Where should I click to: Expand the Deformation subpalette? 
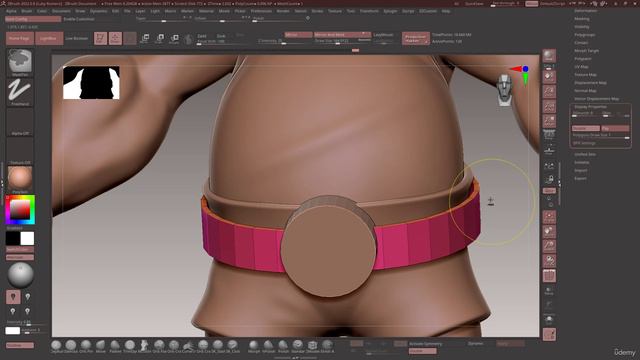point(585,11)
